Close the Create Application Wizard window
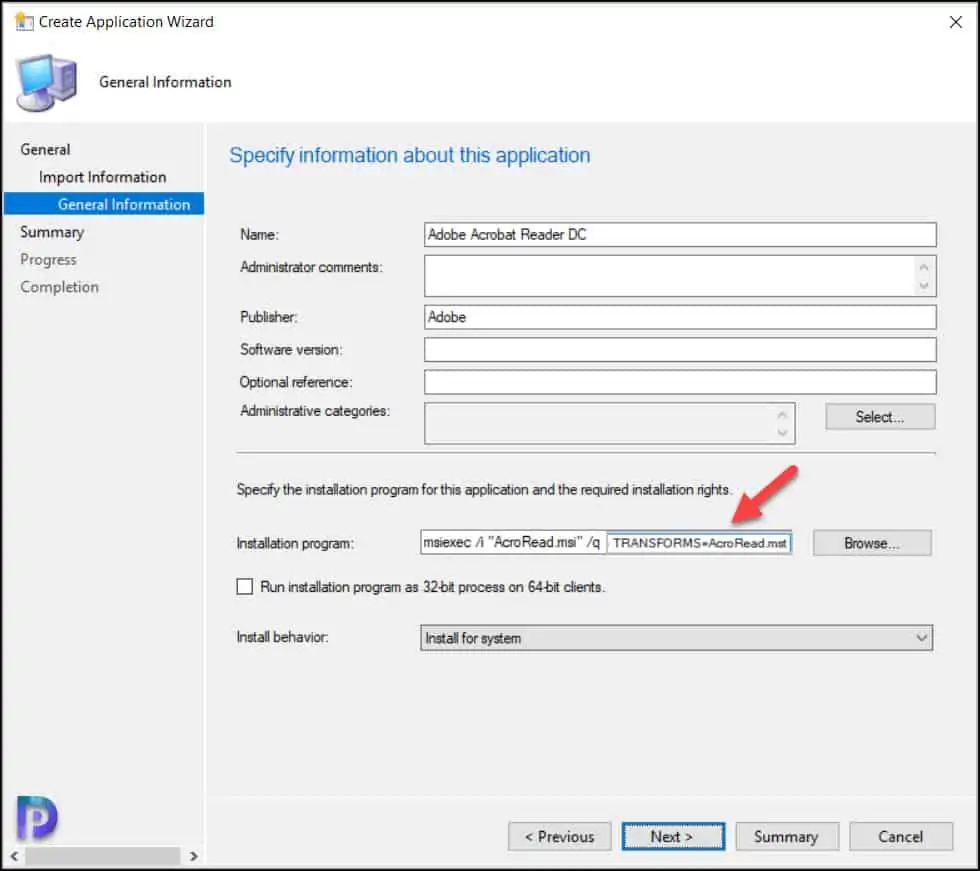The image size is (980, 871). click(955, 22)
